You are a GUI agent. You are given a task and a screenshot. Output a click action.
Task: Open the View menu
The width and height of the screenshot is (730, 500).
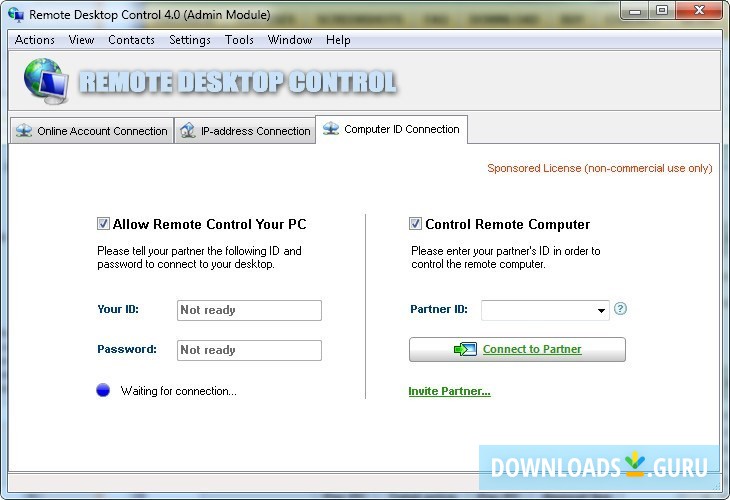point(81,40)
